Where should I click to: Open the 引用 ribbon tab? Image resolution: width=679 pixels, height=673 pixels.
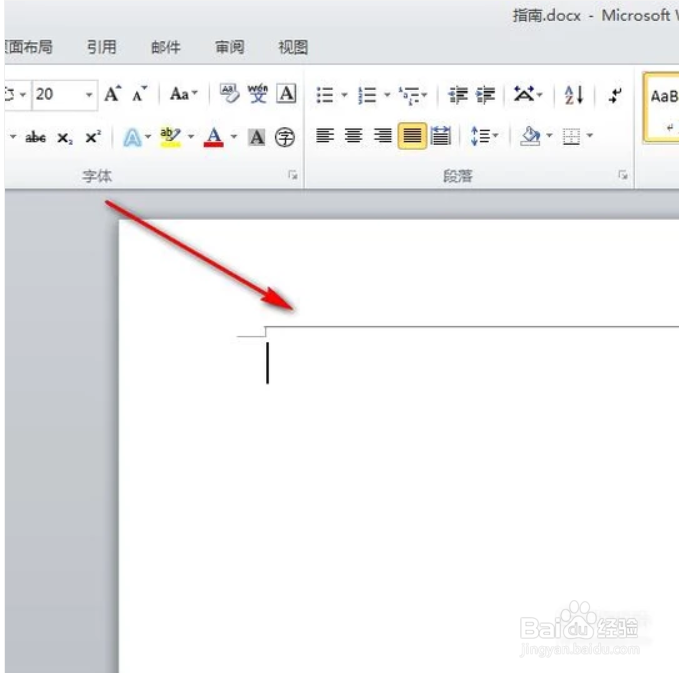102,47
